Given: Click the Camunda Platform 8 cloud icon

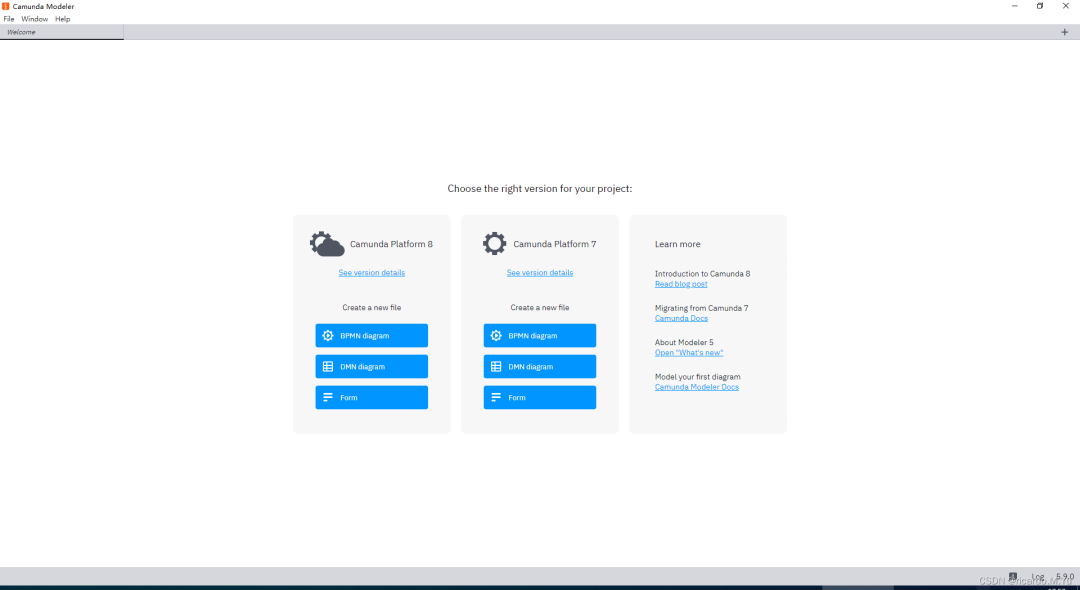Looking at the screenshot, I should (x=324, y=242).
